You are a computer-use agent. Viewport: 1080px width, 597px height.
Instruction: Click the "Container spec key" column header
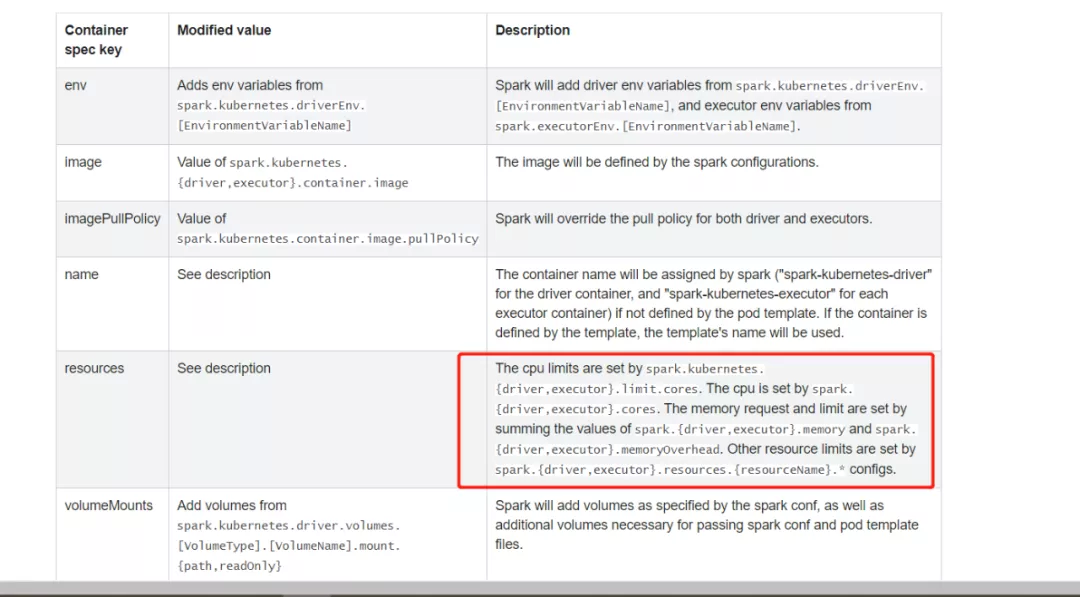96,40
